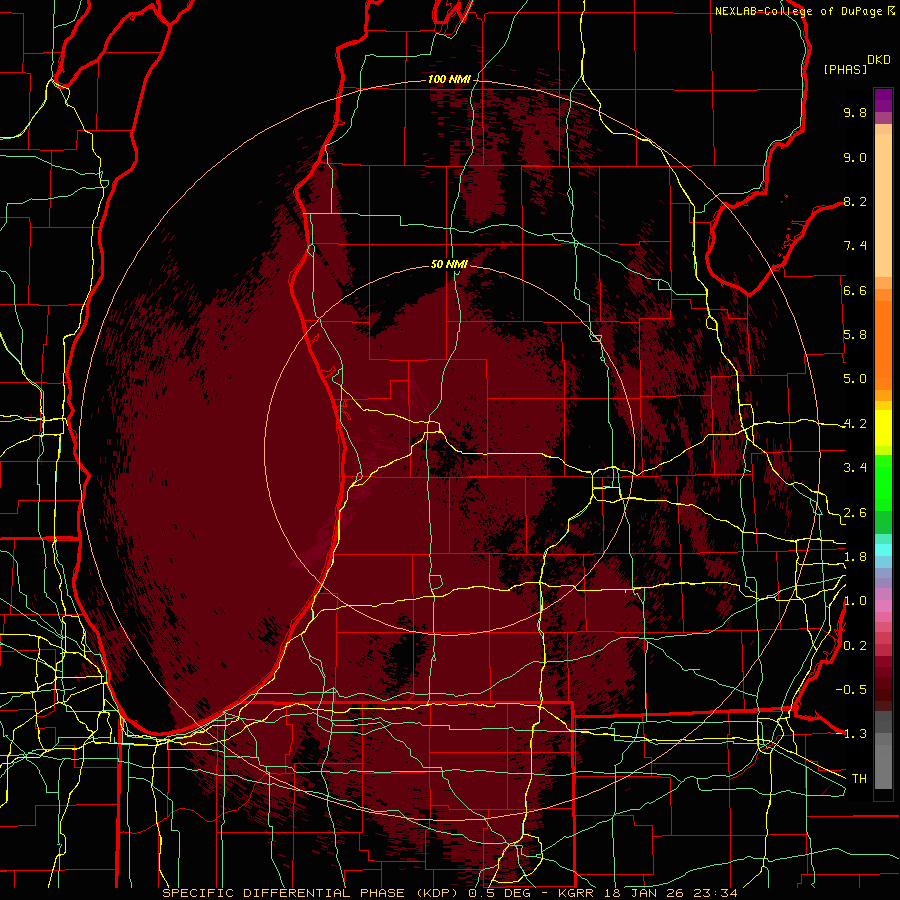Click the 2.6 value on the scale
This screenshot has width=900, height=900.
pos(855,513)
